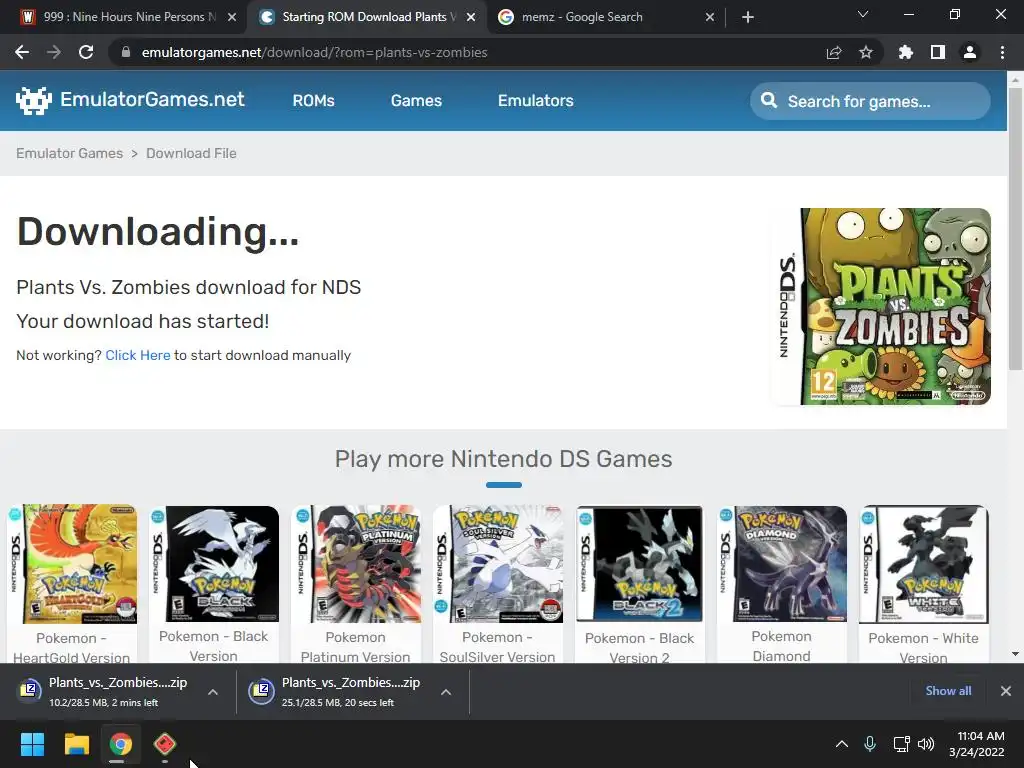1024x768 pixels.
Task: Expand options for the 10.2 MB download
Action: point(213,692)
